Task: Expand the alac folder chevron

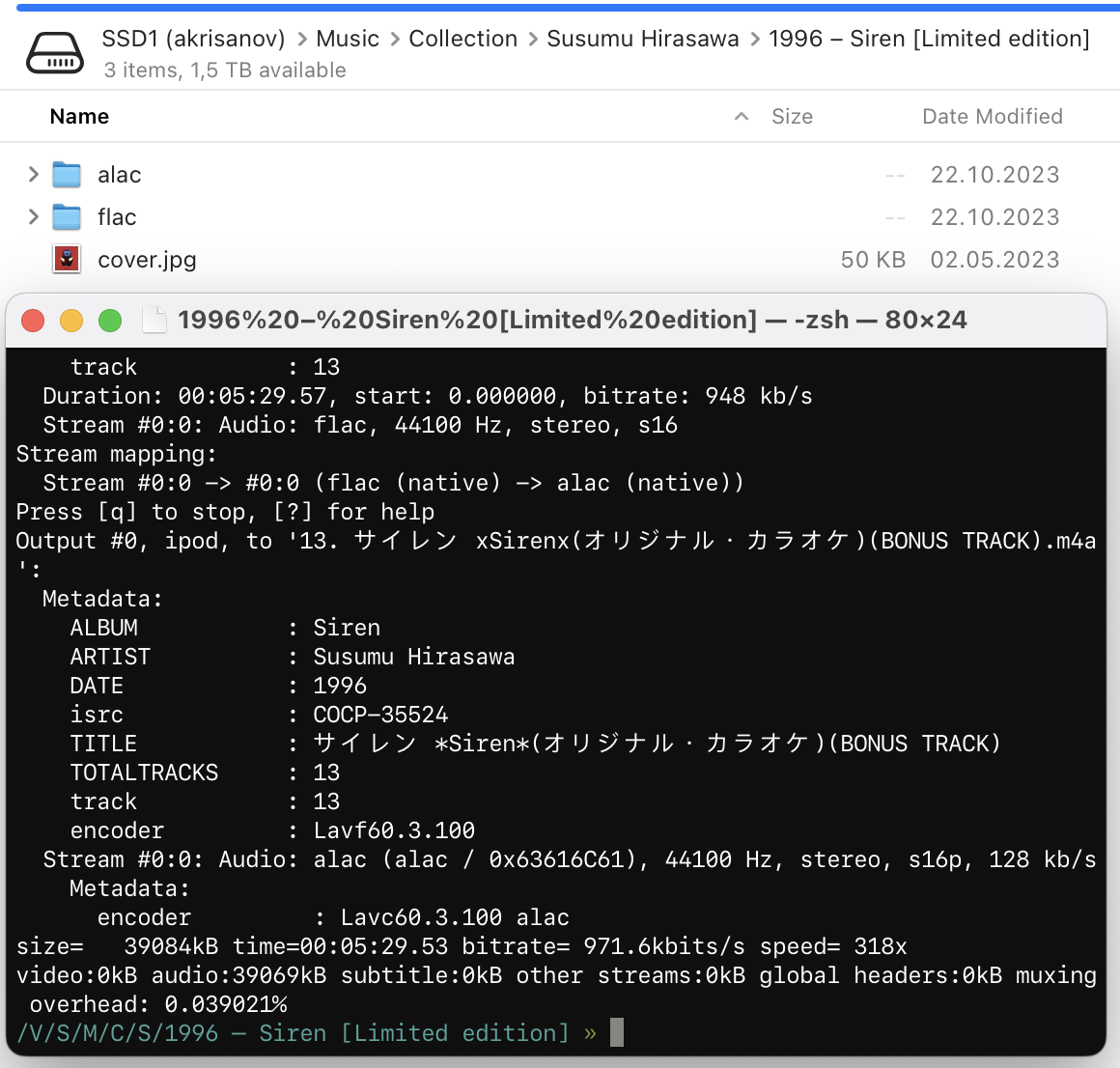Action: pyautogui.click(x=33, y=175)
